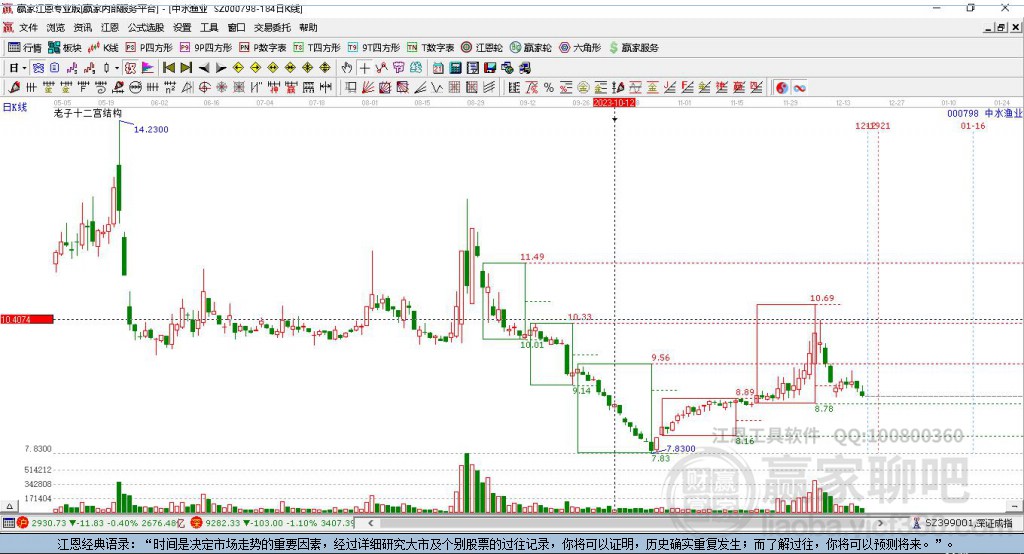Open the P四方形 tool
This screenshot has width=1024, height=554.
pos(149,48)
